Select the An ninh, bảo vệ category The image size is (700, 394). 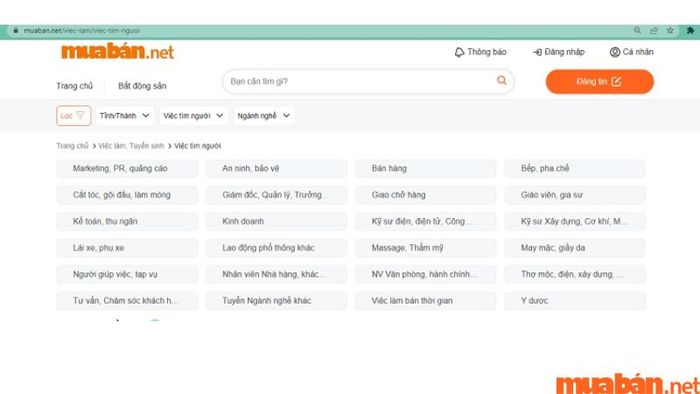click(x=276, y=168)
